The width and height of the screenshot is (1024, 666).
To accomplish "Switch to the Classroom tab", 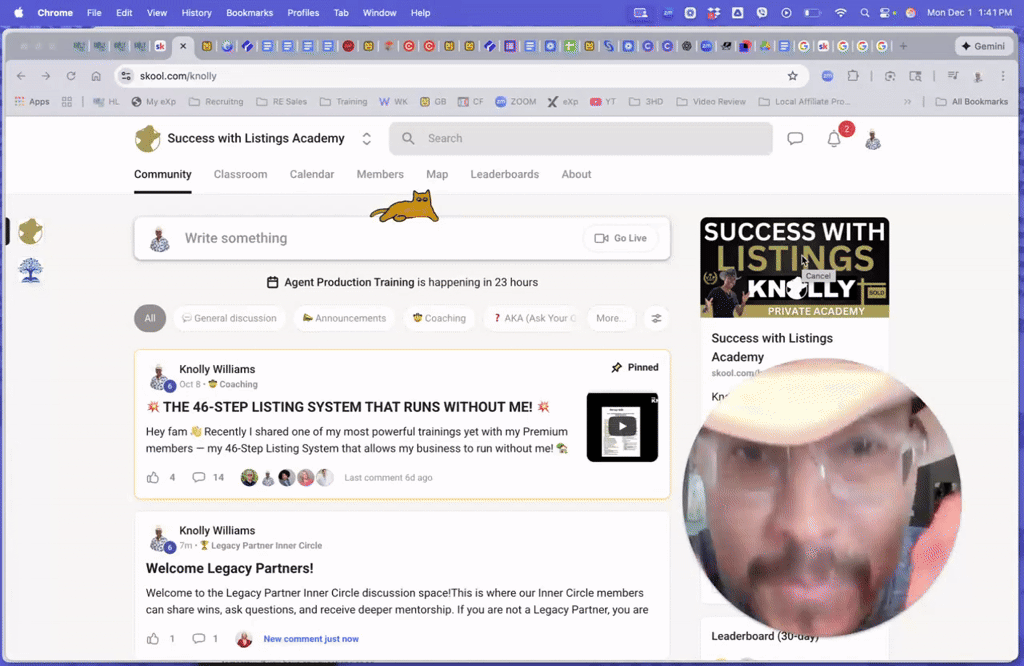I will [x=240, y=174].
